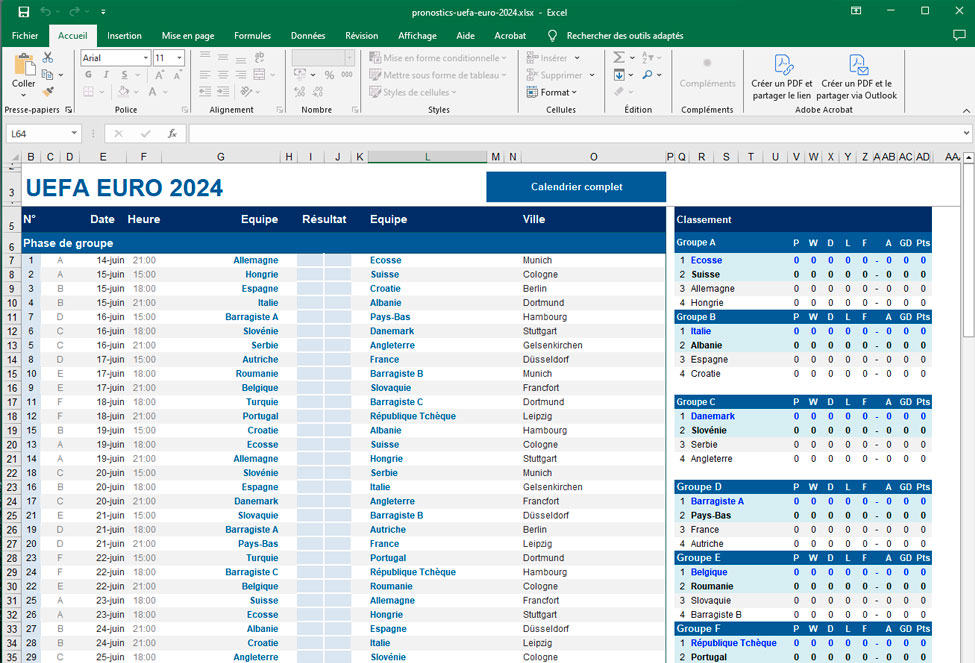Screen dimensions: 975x663
Task: Click the merge and center icon
Action: [259, 75]
